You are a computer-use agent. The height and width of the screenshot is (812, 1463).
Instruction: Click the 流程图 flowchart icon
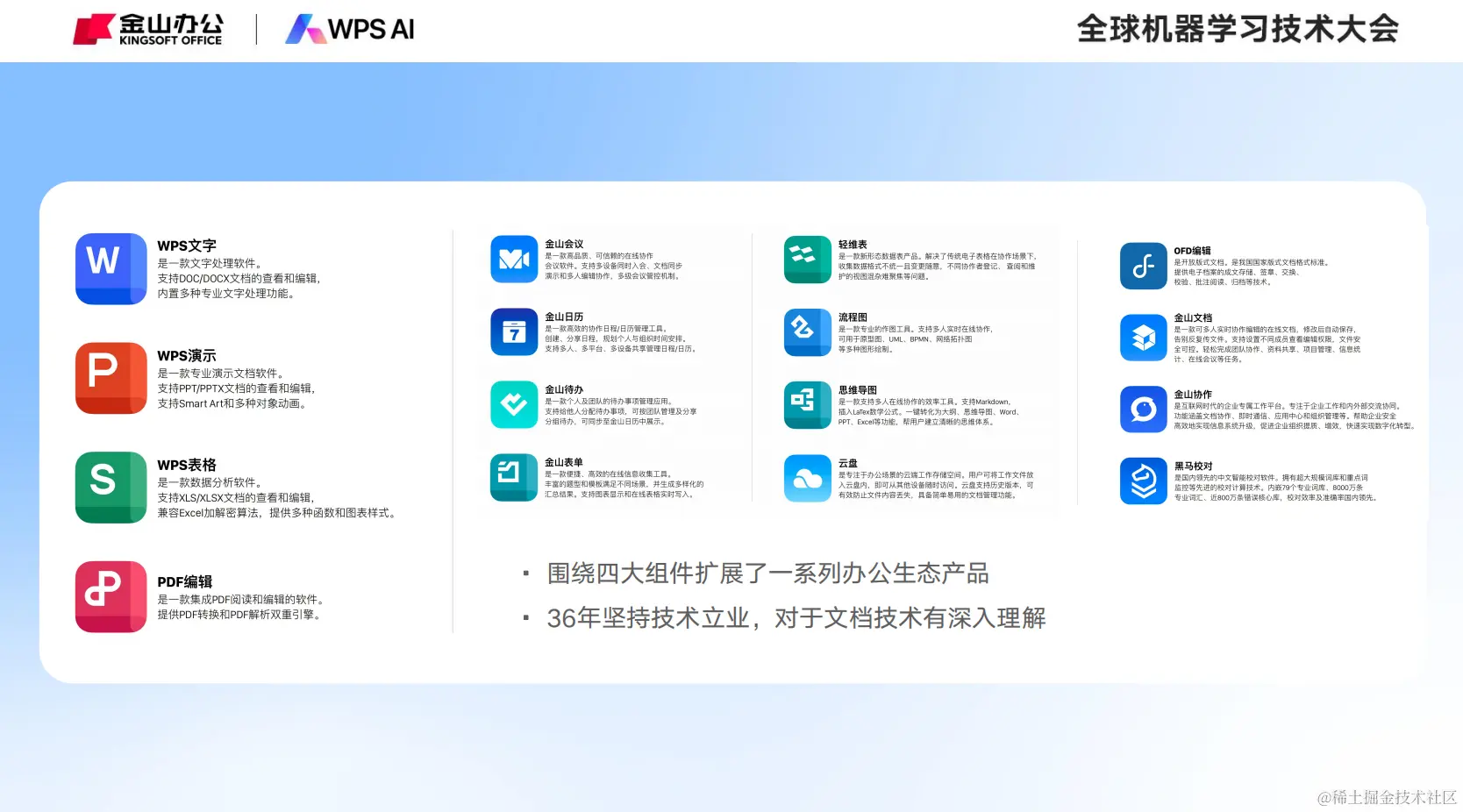[808, 332]
